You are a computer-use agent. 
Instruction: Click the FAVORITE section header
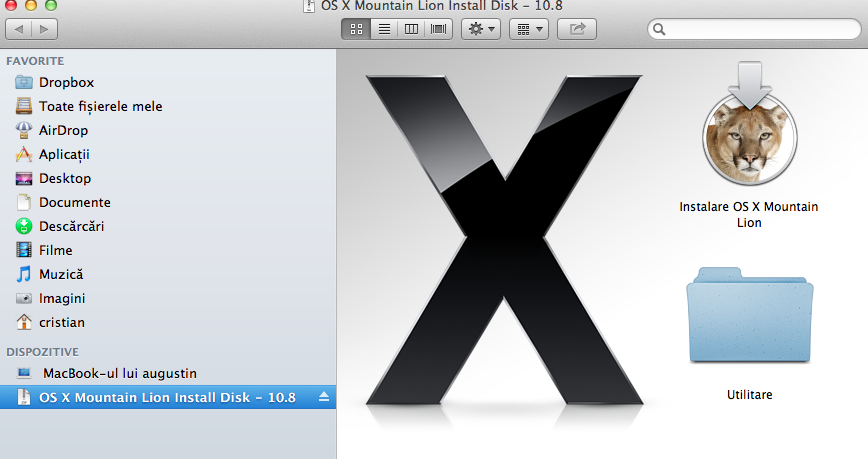(35, 61)
